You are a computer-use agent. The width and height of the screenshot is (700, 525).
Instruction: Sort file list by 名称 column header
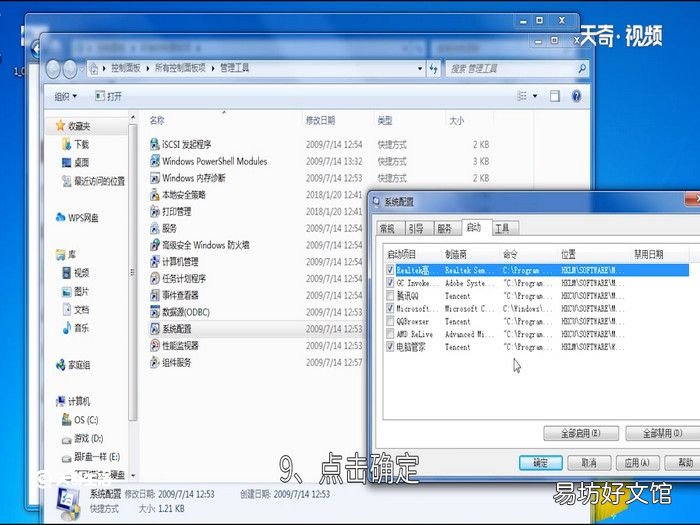pos(223,121)
